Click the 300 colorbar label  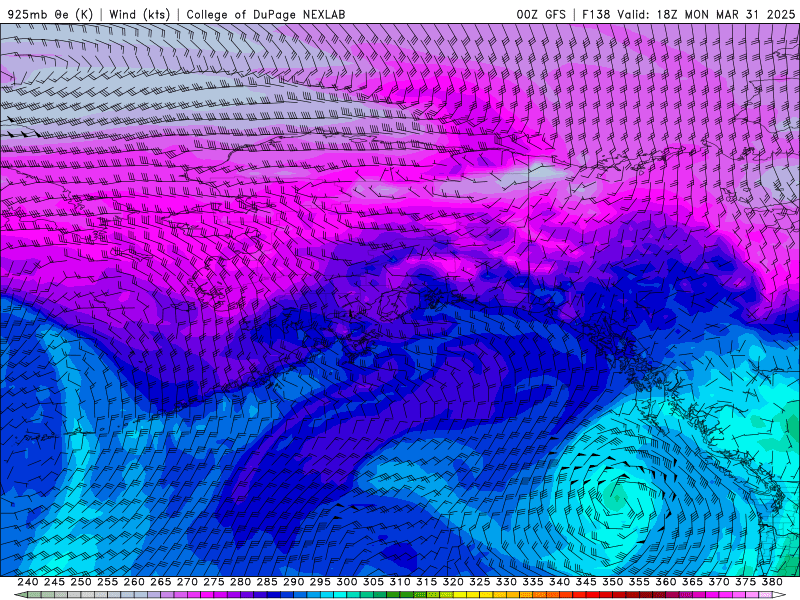click(347, 582)
